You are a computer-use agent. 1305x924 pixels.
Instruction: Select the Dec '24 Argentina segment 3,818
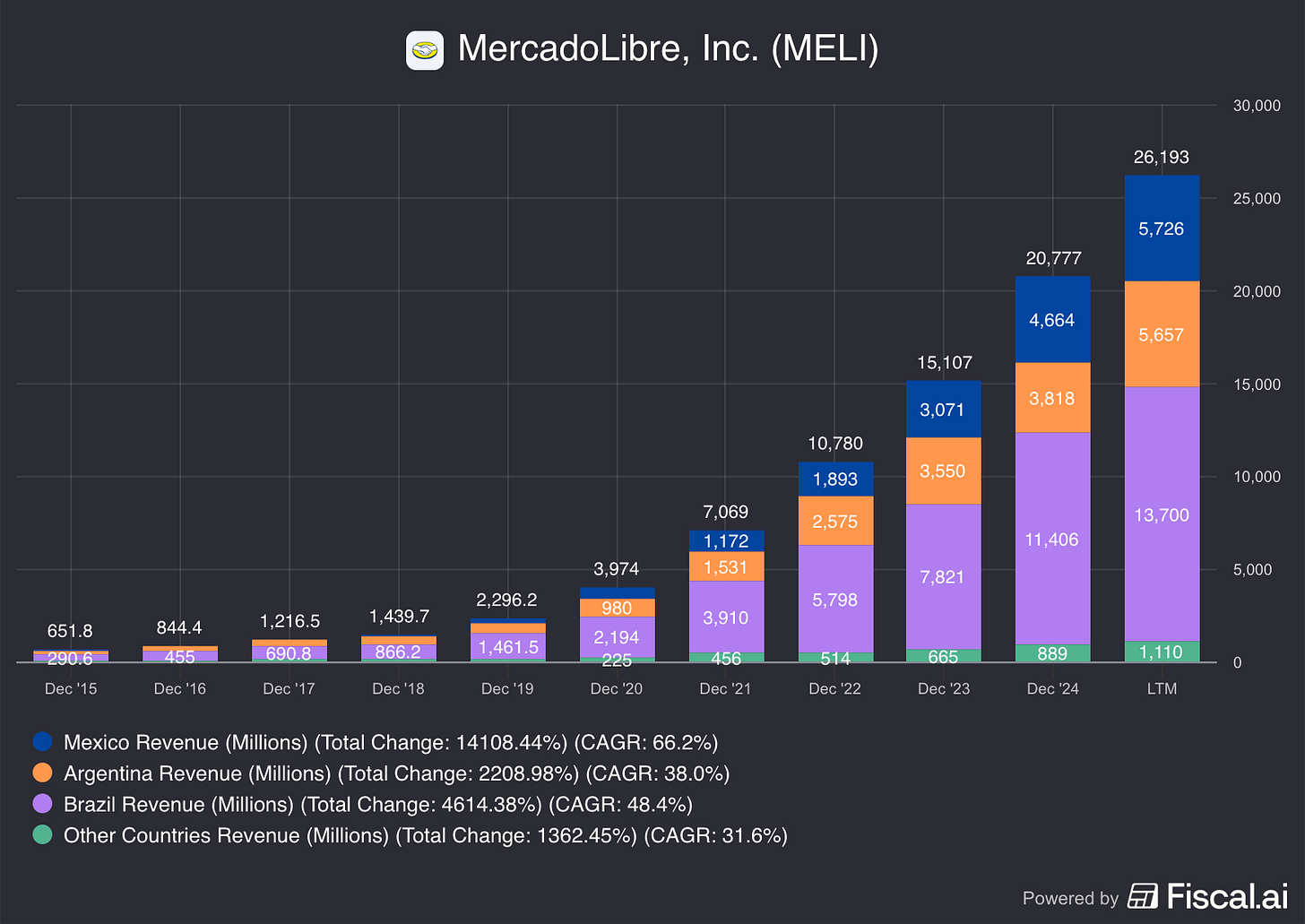1052,398
